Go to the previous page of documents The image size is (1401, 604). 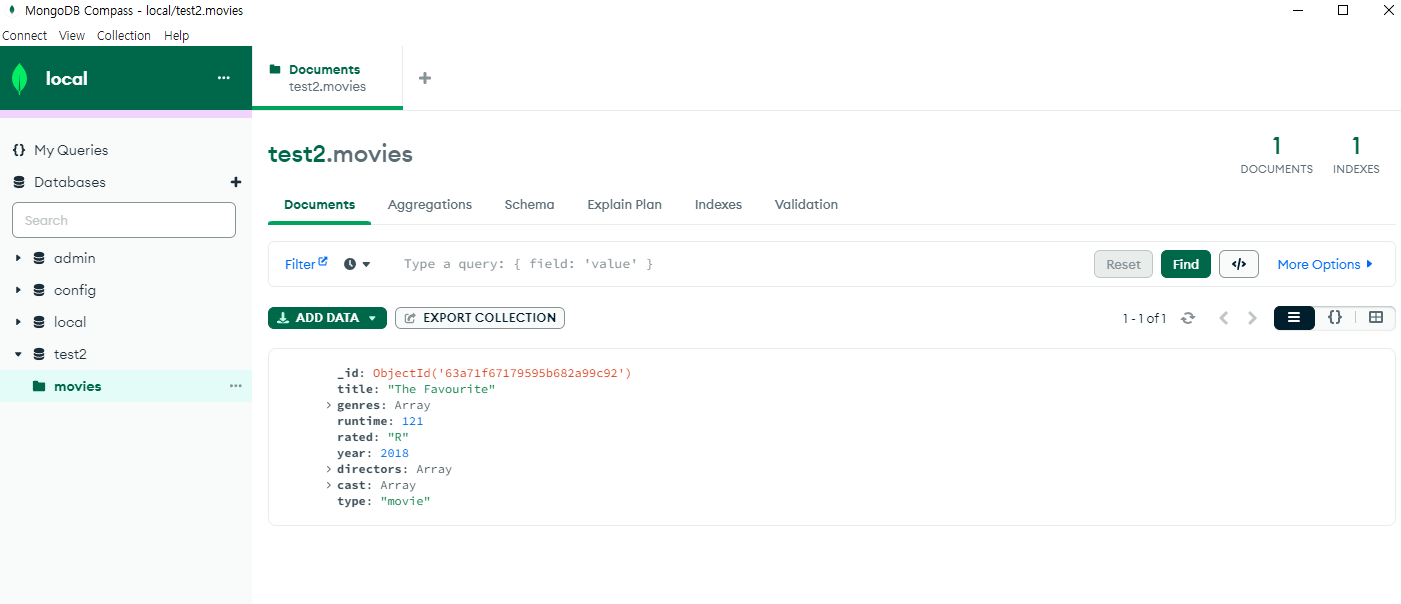point(1224,318)
